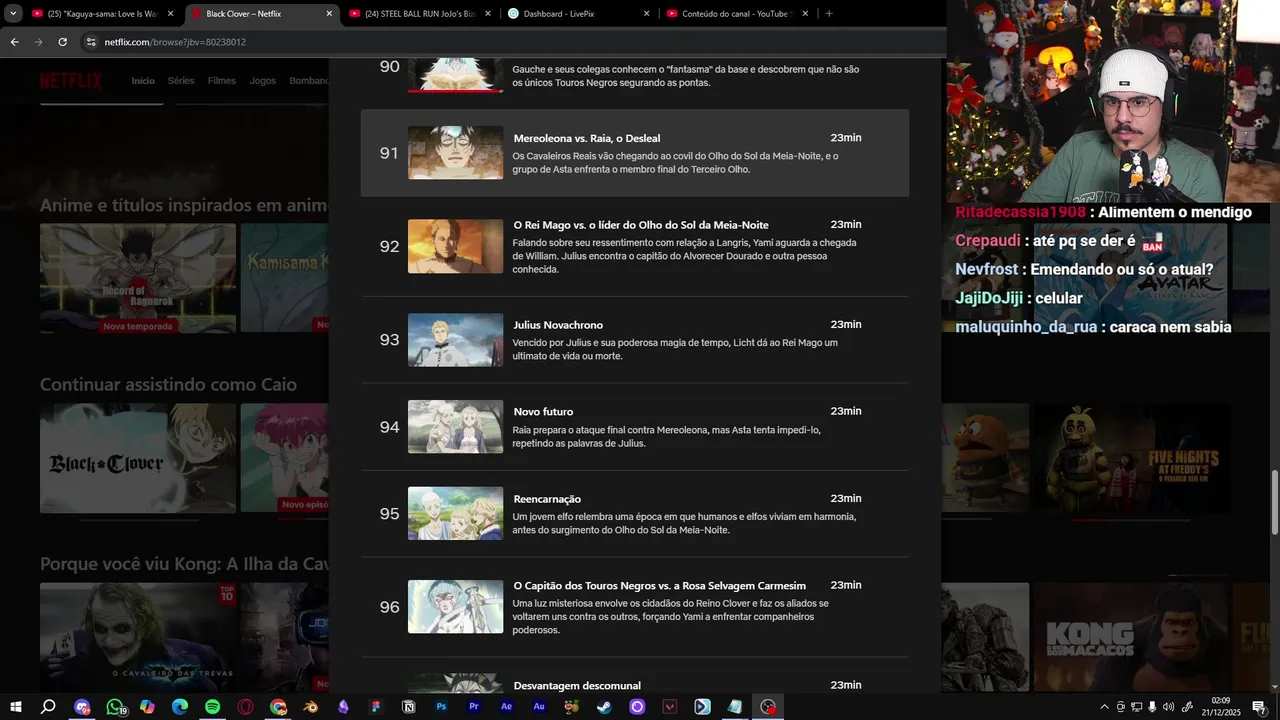Reload the Netflix page

point(62,42)
